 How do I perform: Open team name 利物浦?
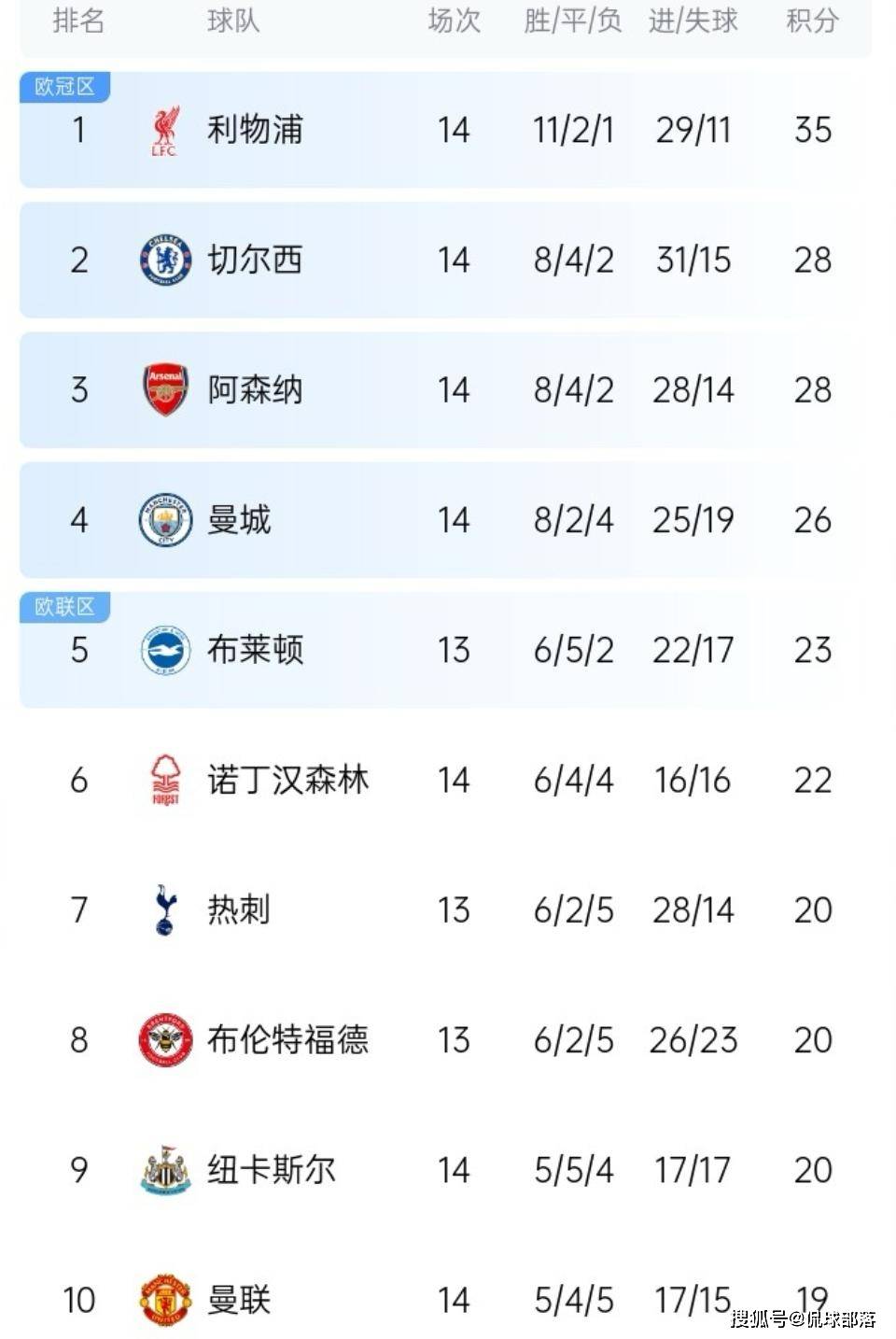pyautogui.click(x=255, y=130)
